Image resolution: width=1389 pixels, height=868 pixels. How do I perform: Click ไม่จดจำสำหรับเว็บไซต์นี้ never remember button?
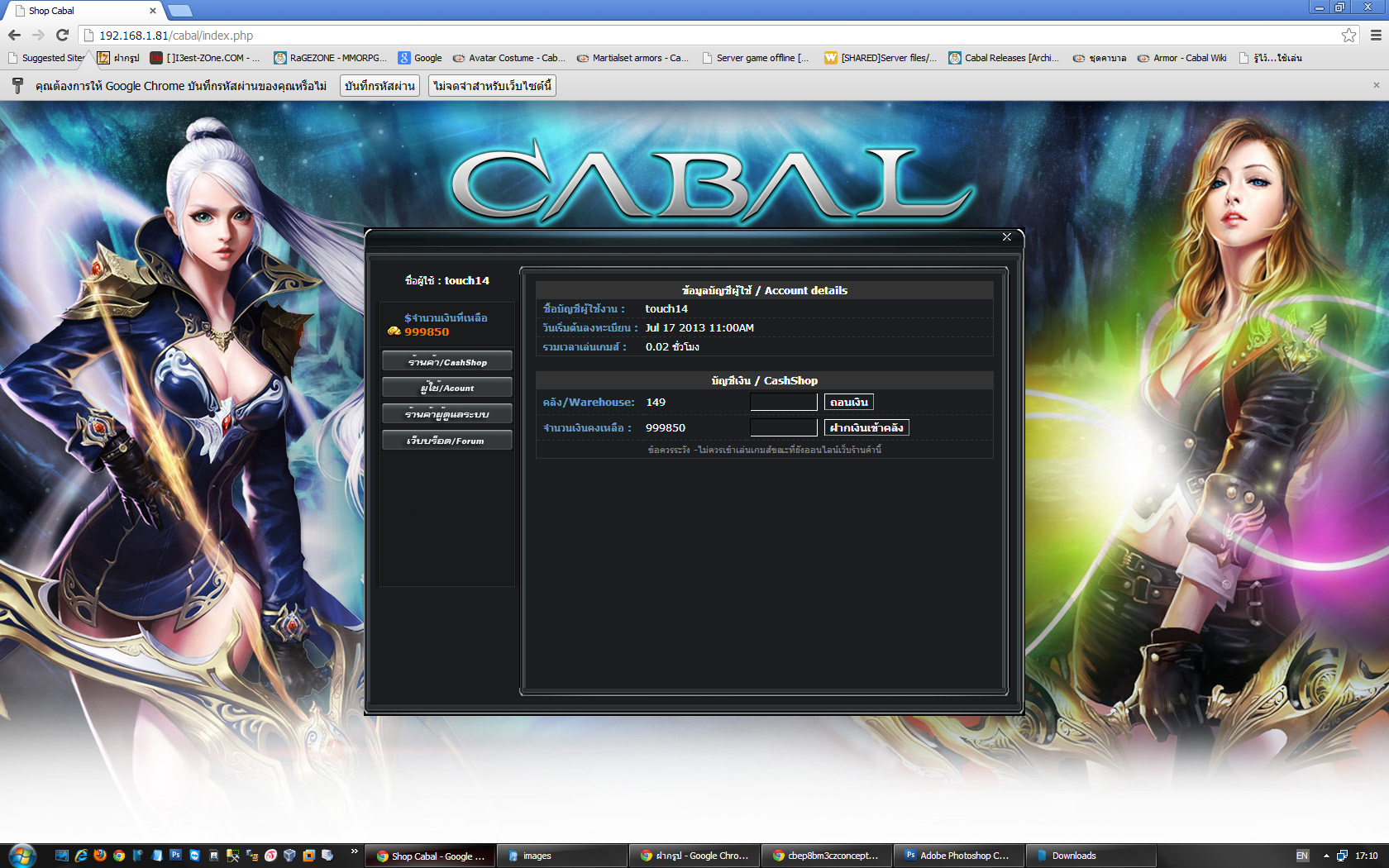492,86
